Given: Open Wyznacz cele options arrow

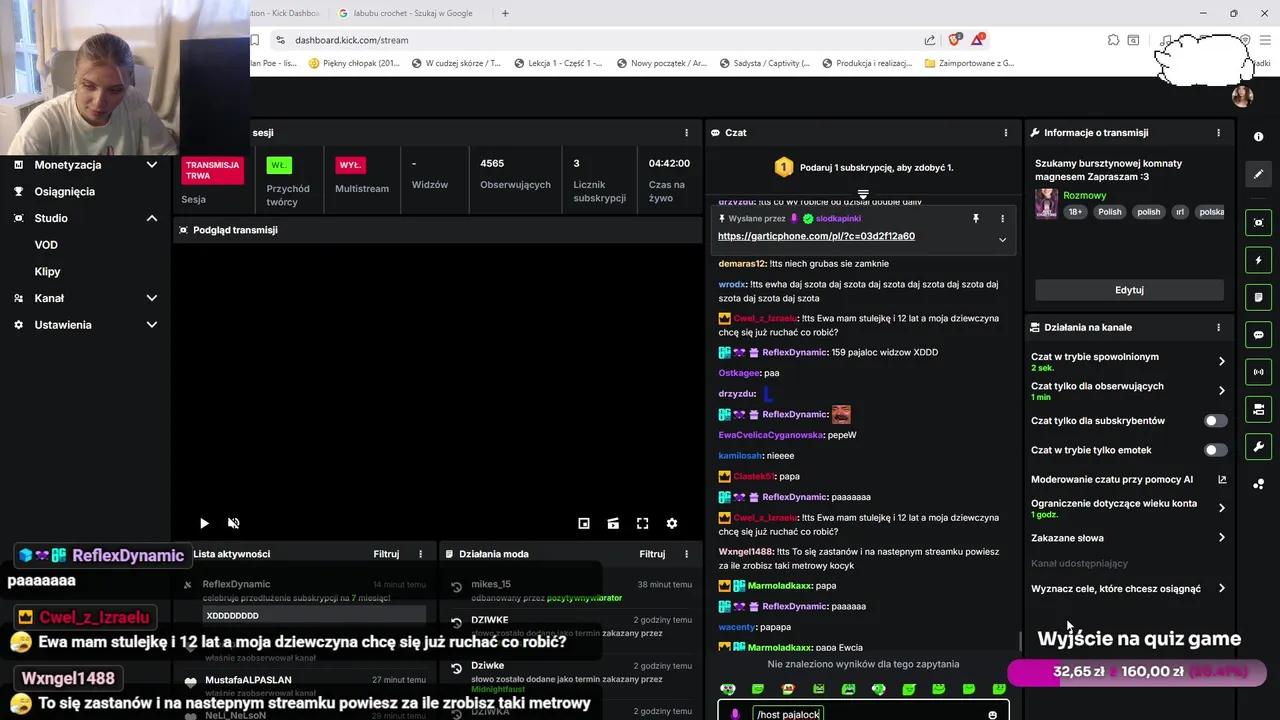Looking at the screenshot, I should click(1221, 589).
